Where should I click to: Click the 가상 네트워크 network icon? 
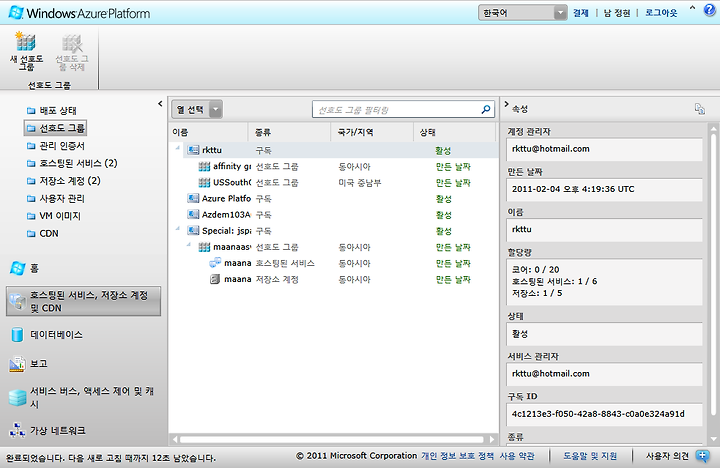(17, 430)
